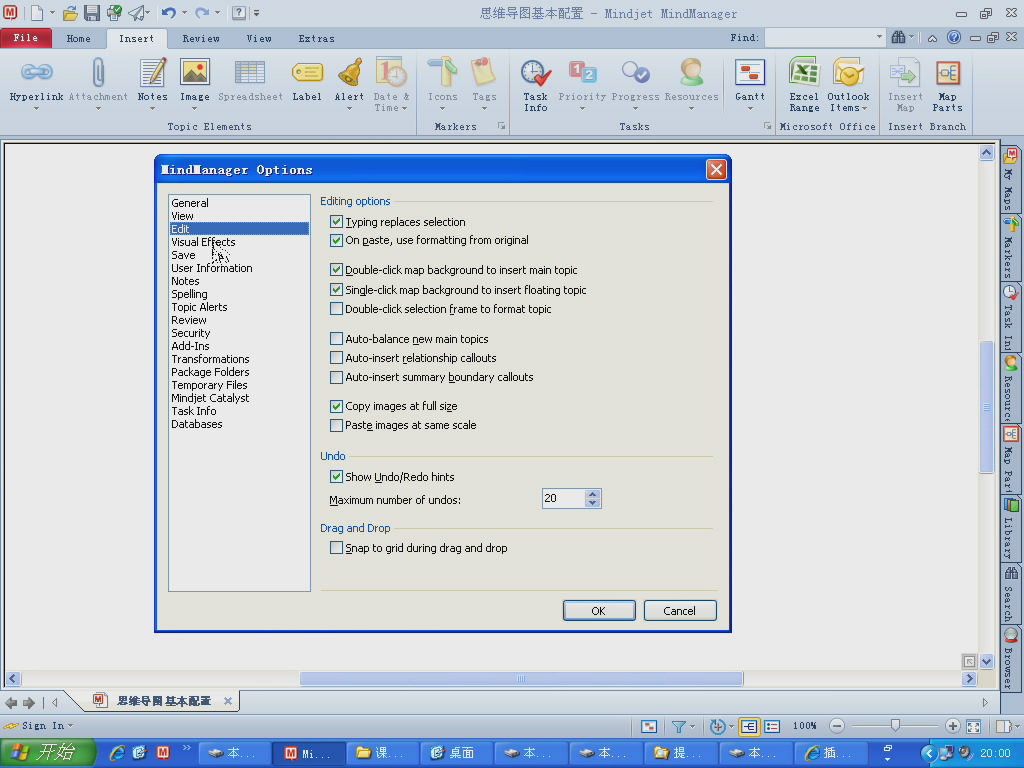The height and width of the screenshot is (768, 1024).
Task: Zoom in with the plus button
Action: 952,726
